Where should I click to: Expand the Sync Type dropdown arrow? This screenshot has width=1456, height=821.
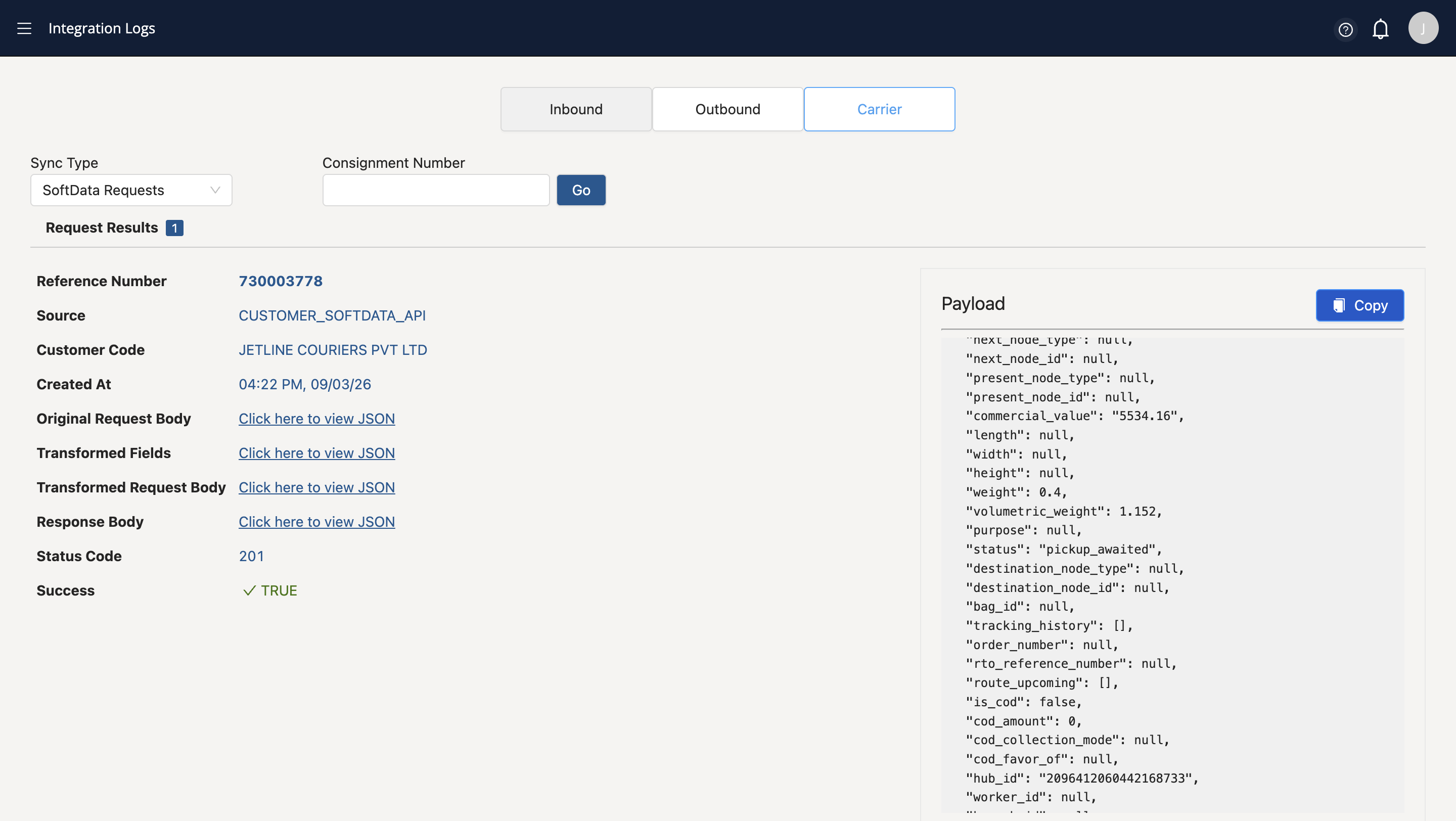coord(215,191)
